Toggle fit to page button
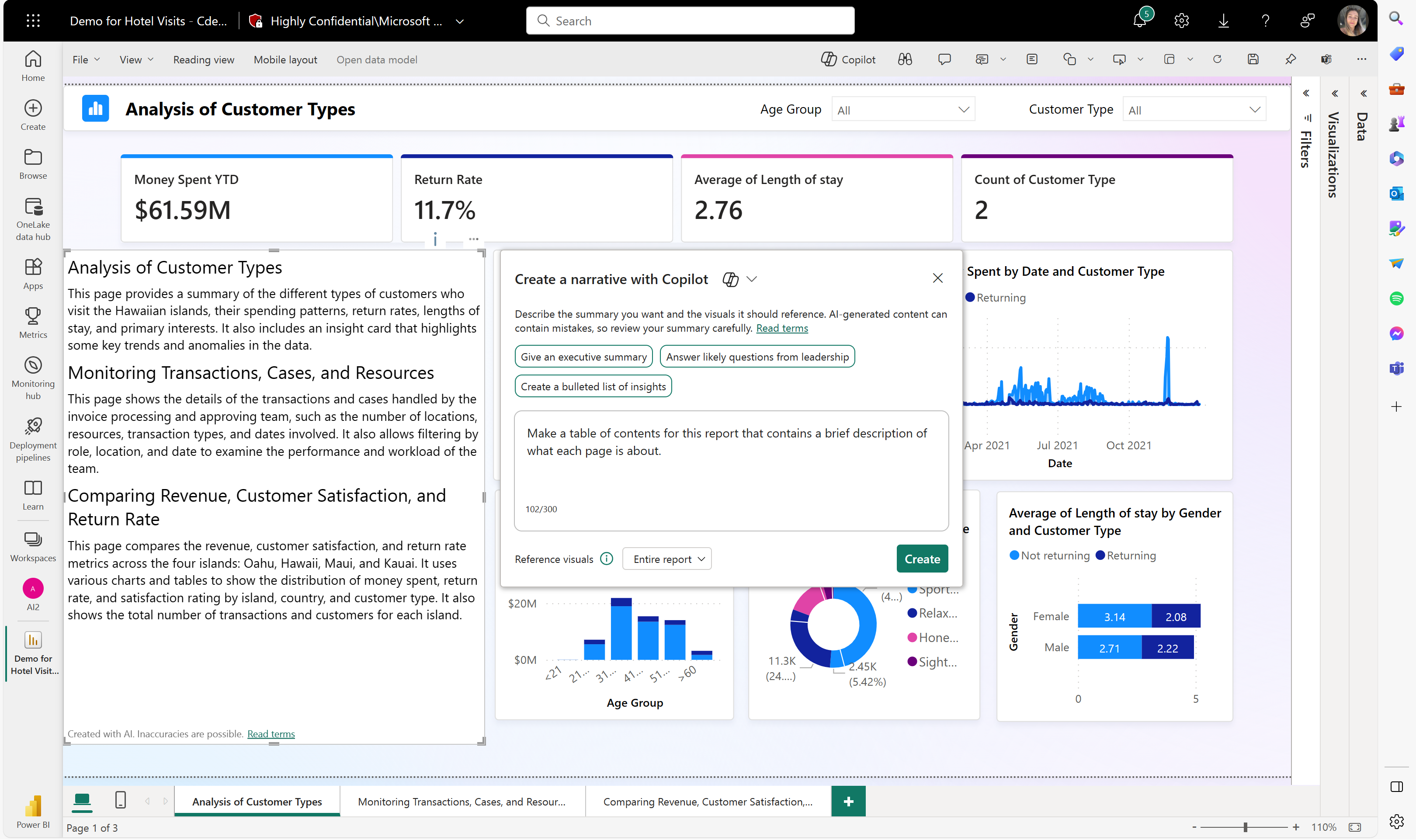The width and height of the screenshot is (1416, 840). coord(1355,827)
